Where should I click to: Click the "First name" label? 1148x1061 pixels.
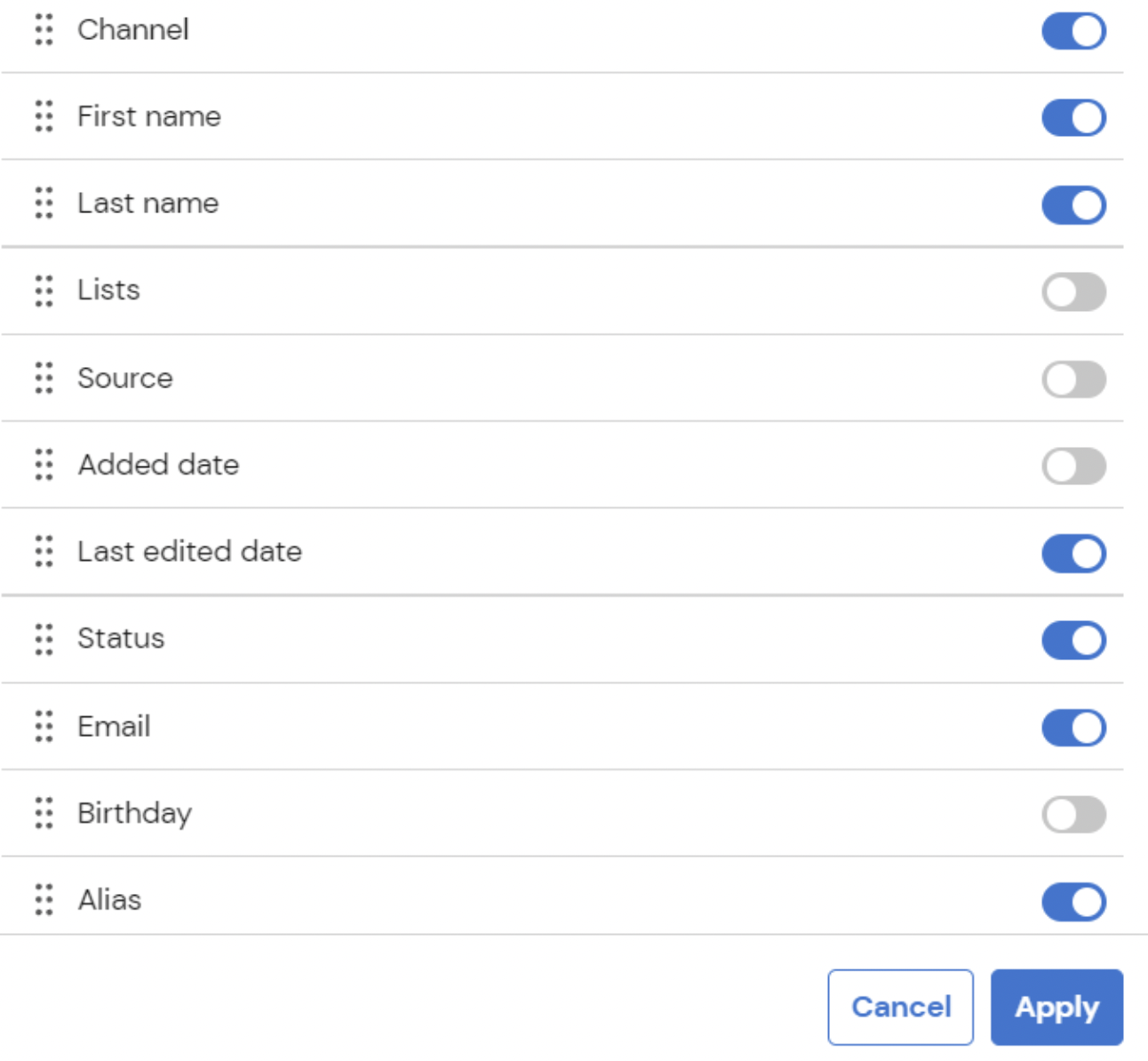149,116
